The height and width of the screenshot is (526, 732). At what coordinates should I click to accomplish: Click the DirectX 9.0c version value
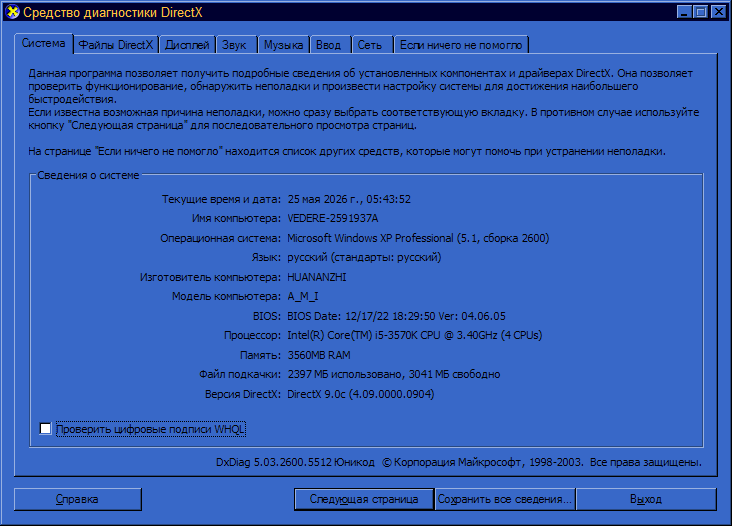pos(360,394)
